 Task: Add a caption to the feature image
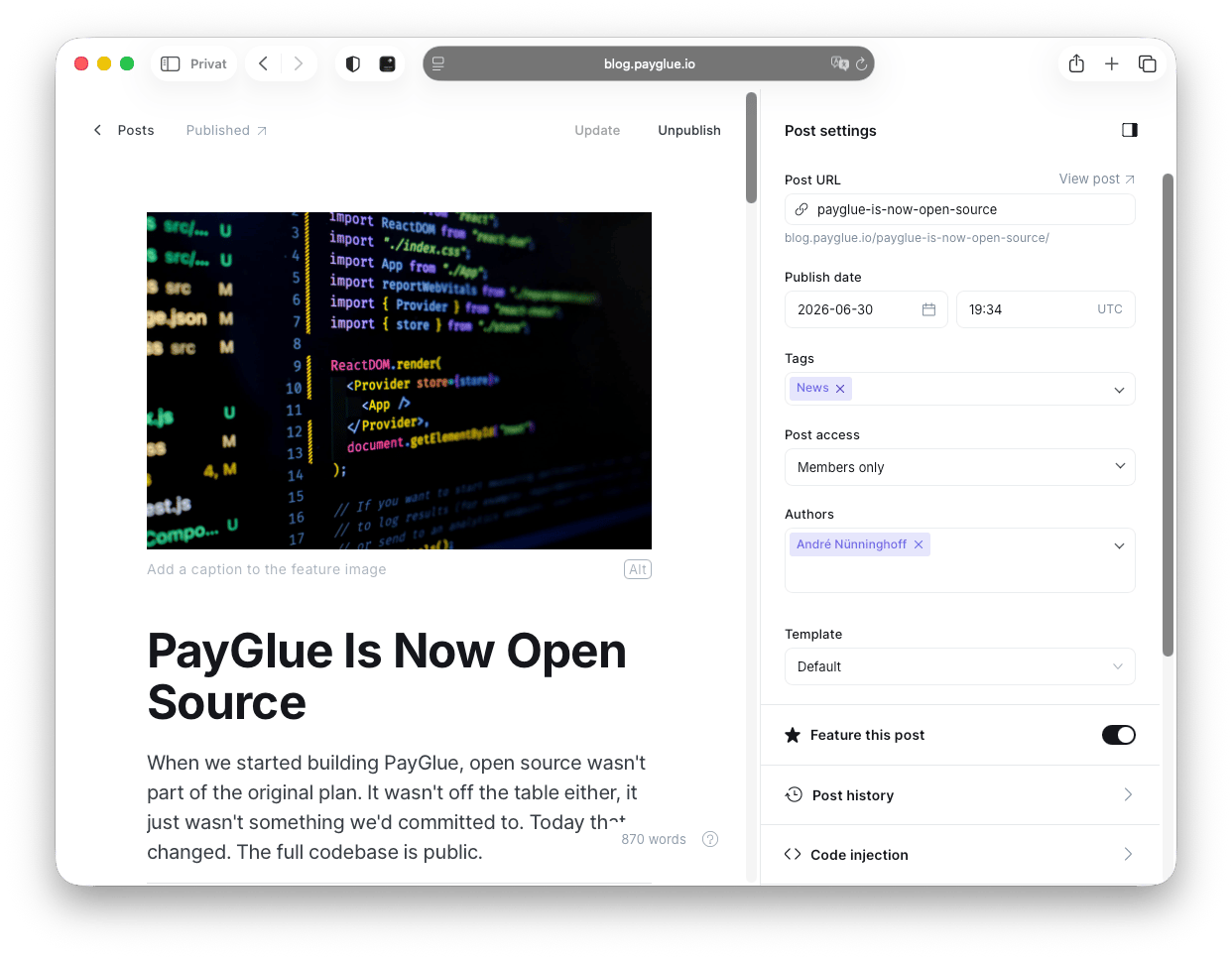tap(267, 569)
